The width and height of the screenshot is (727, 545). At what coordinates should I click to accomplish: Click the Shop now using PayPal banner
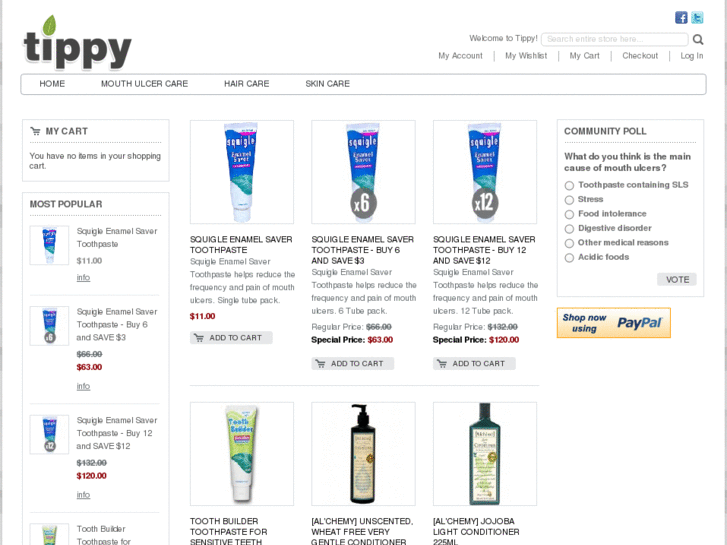(613, 323)
